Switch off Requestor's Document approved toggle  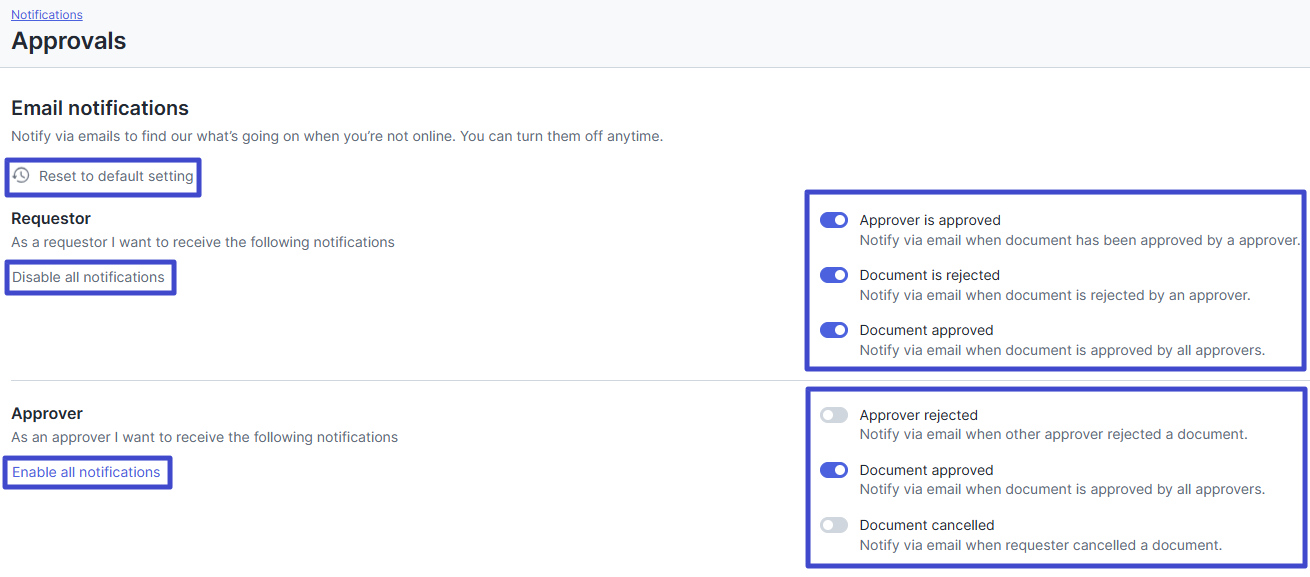click(834, 330)
